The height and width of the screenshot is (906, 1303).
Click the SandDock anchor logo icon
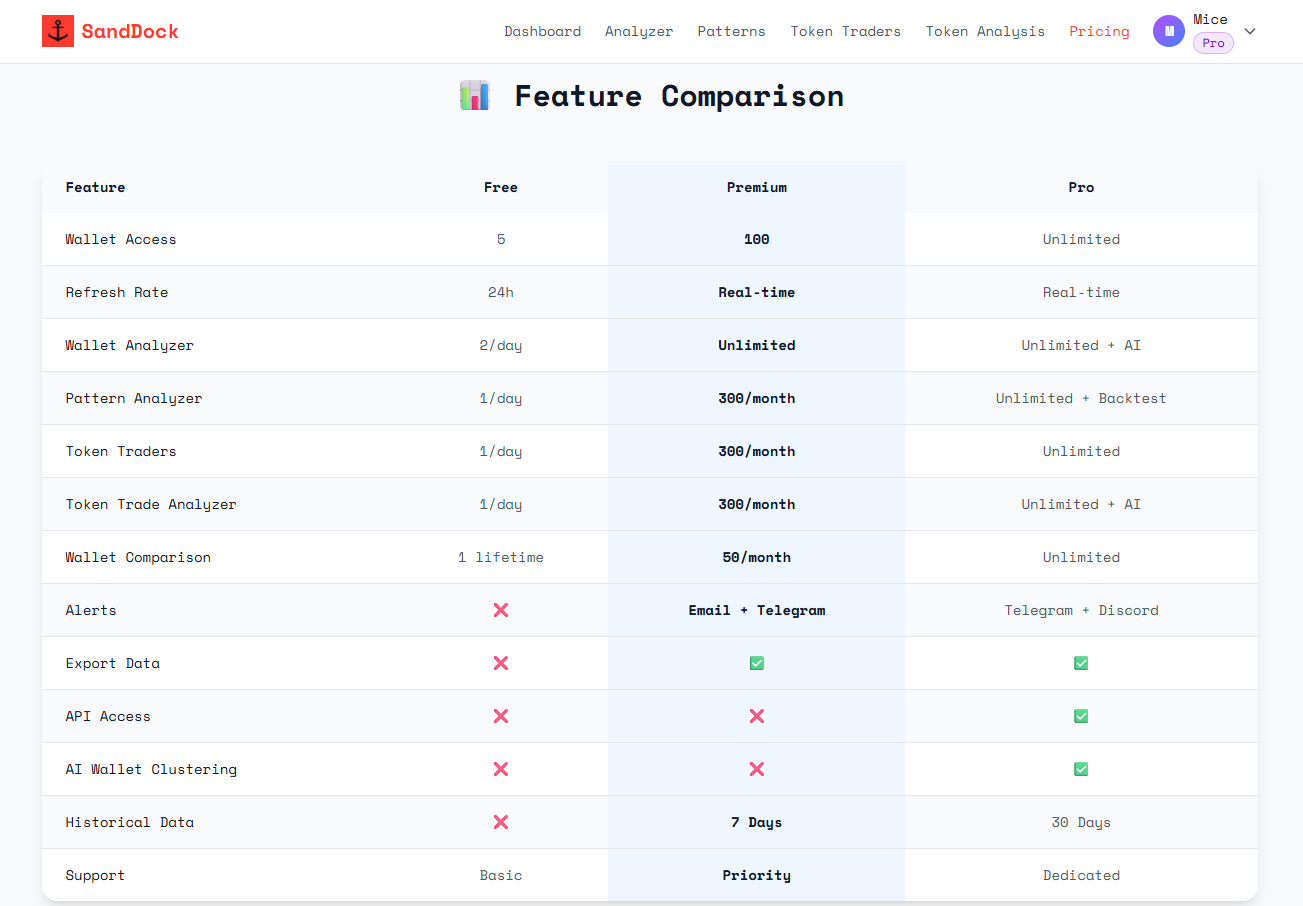pos(58,31)
